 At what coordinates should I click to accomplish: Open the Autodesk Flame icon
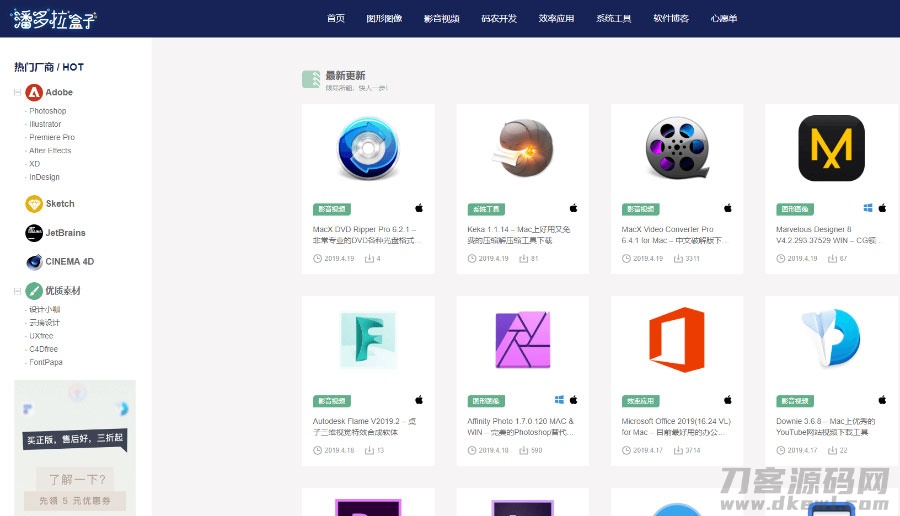tap(368, 340)
